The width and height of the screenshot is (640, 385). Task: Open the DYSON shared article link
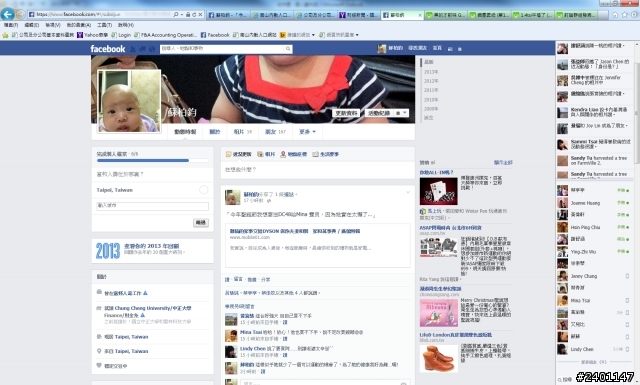(x=295, y=231)
